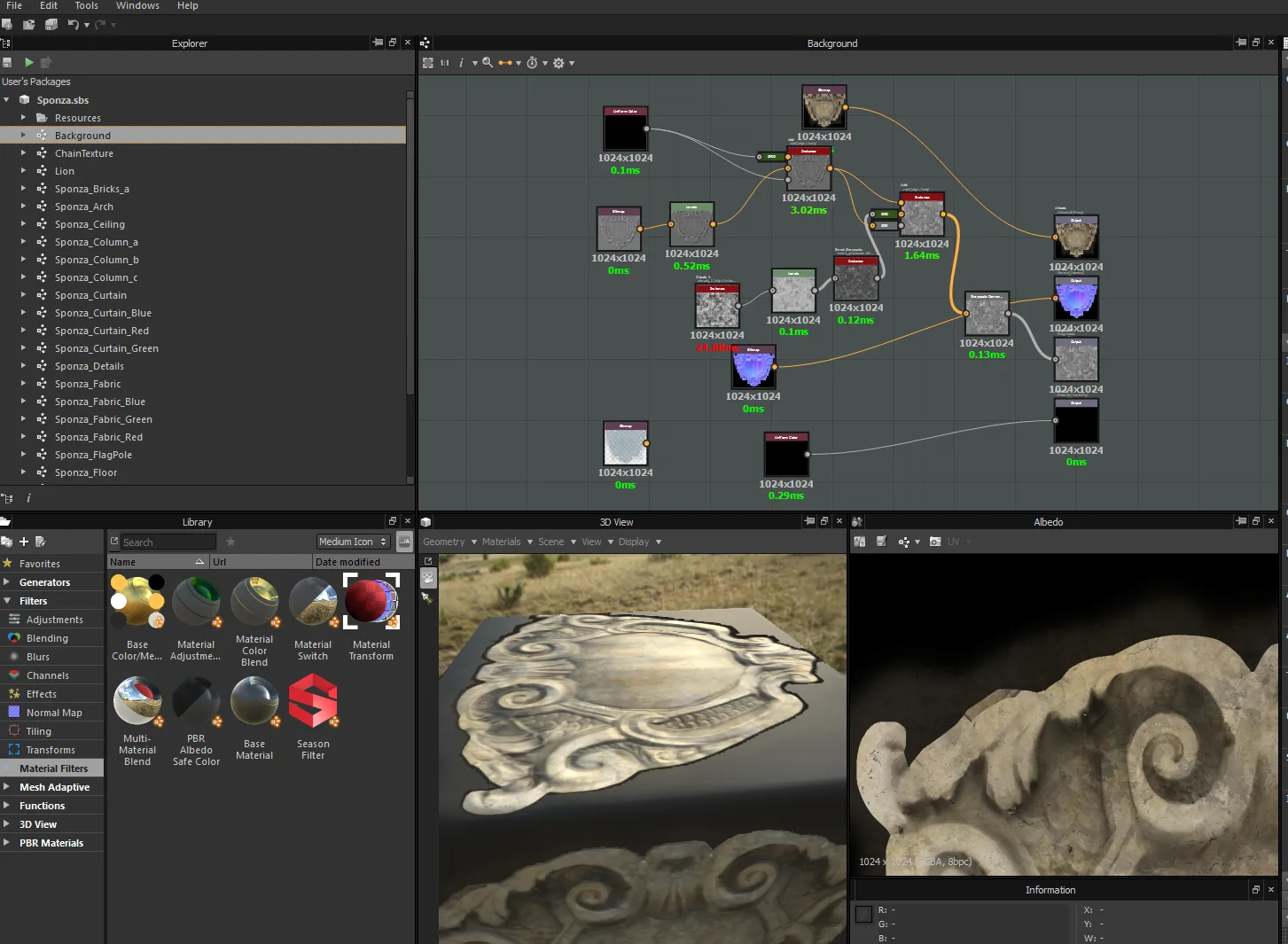Expand the PBR Materials library category
This screenshot has width=1288, height=944.
click(x=6, y=843)
